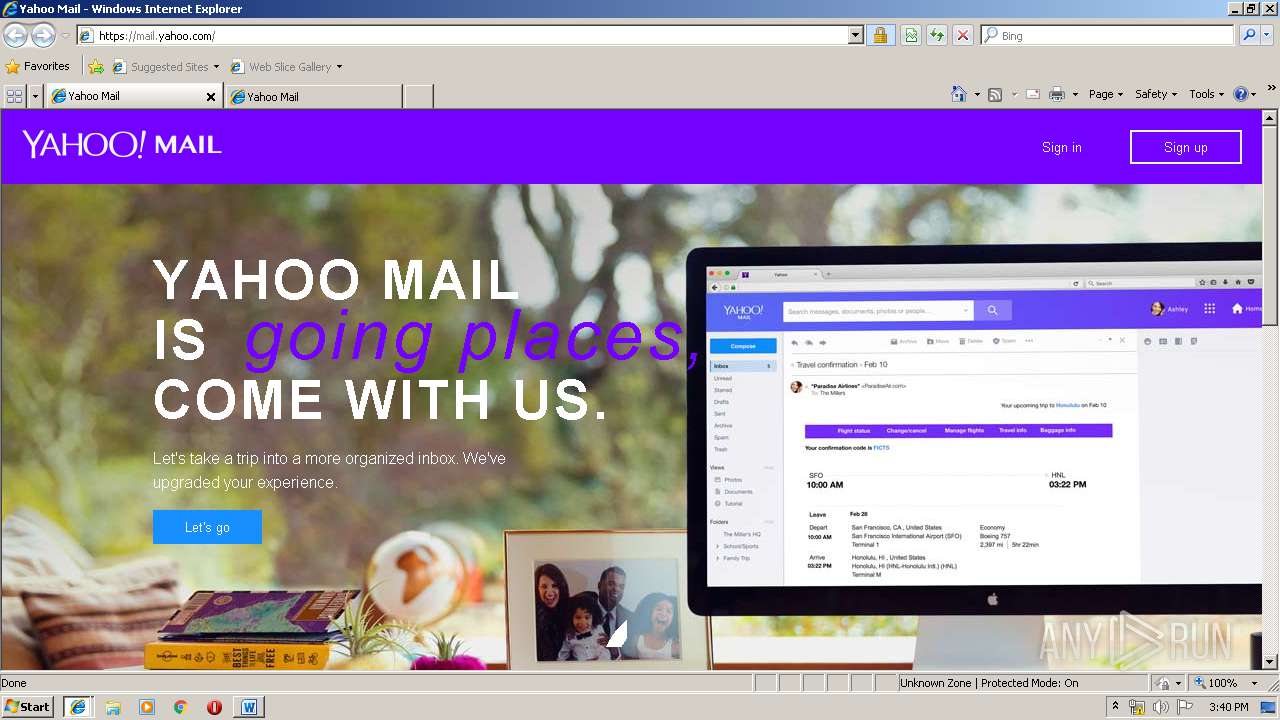Image resolution: width=1280 pixels, height=720 pixels.
Task: Show hidden system tray icons
Action: 1116,707
